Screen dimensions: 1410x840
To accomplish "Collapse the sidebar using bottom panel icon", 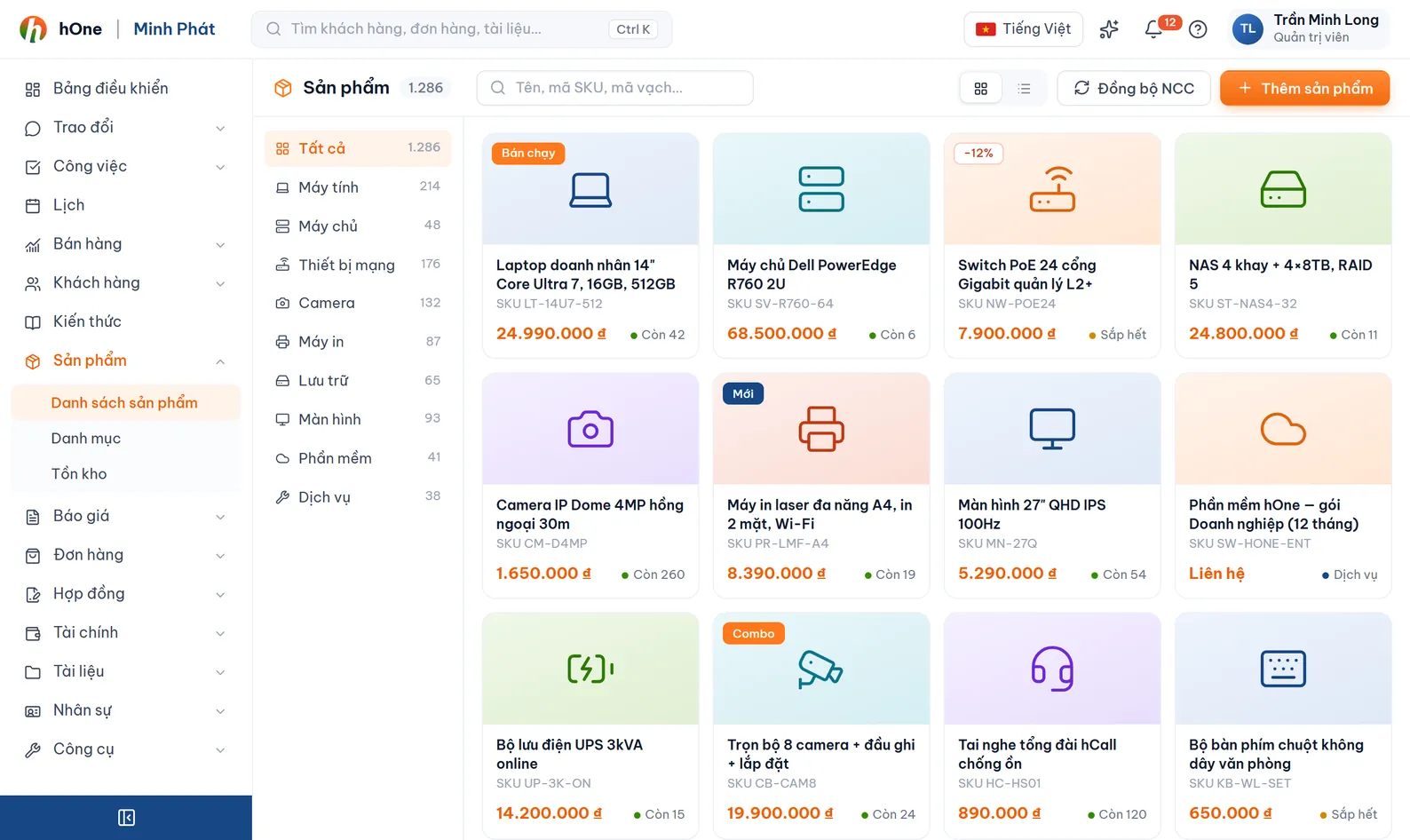I will click(126, 817).
